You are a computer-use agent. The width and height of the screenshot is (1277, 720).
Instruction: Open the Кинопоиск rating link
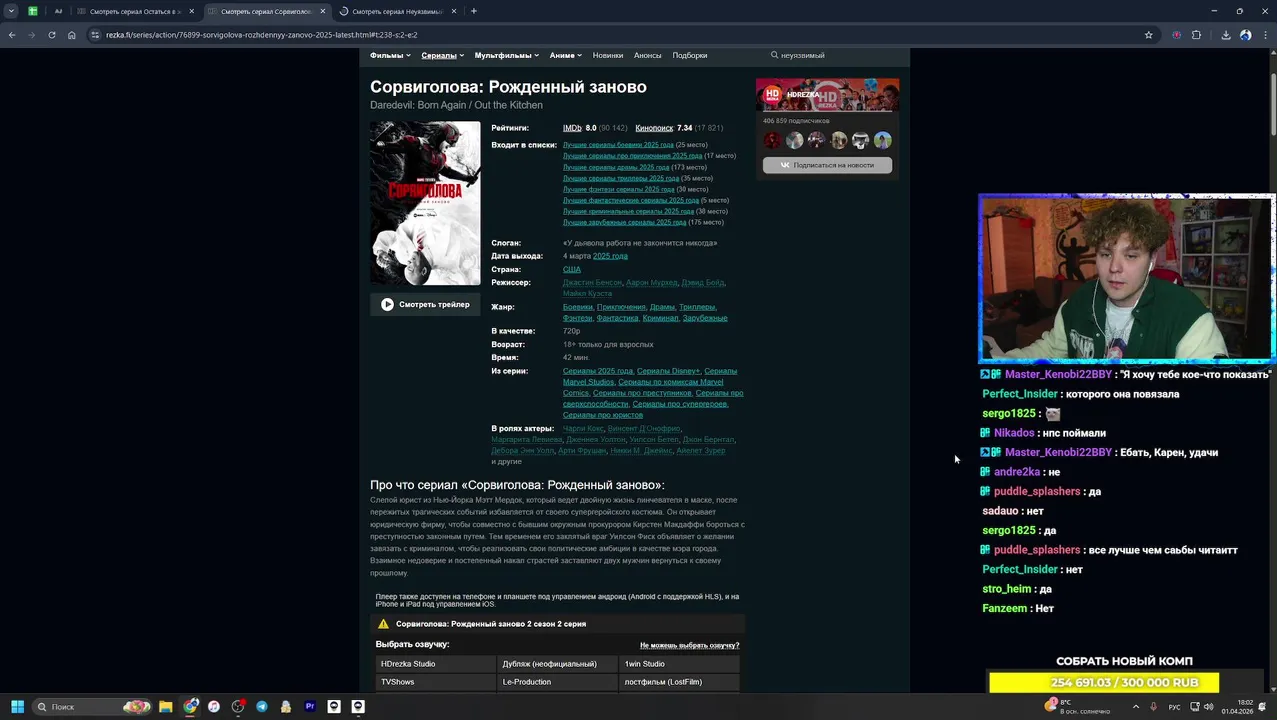(x=654, y=128)
